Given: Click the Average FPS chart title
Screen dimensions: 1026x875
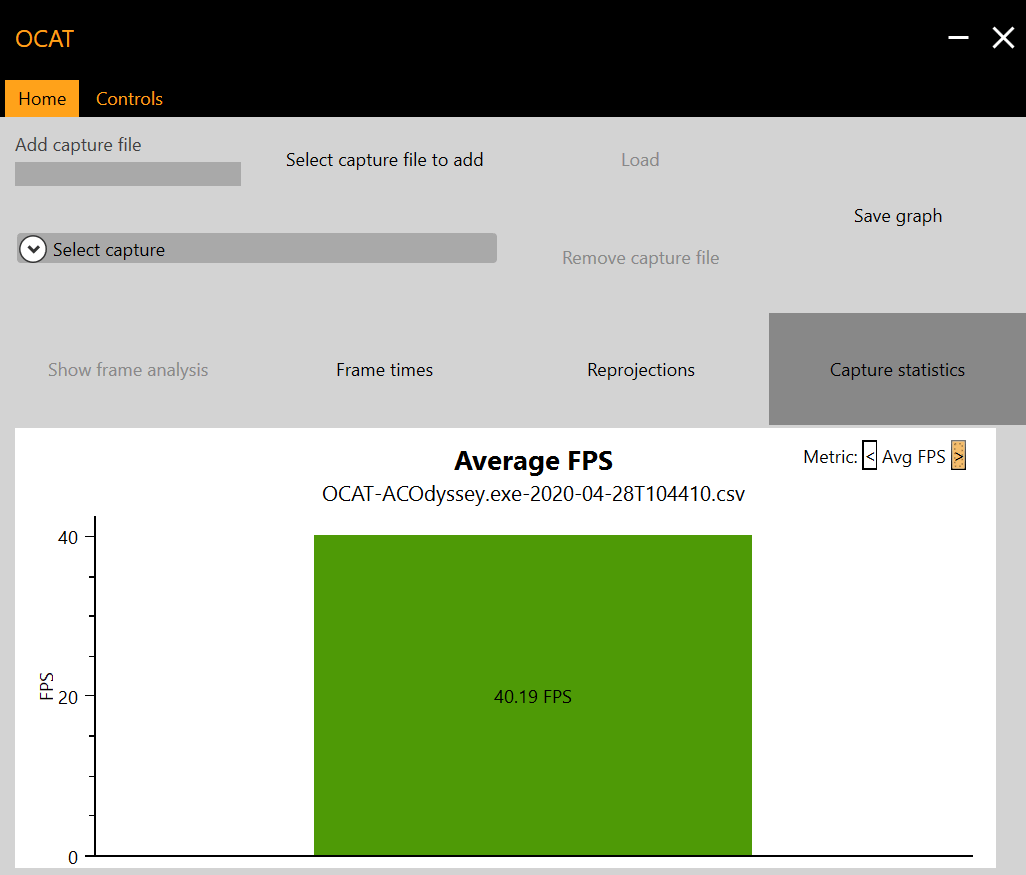Looking at the screenshot, I should click(x=533, y=461).
